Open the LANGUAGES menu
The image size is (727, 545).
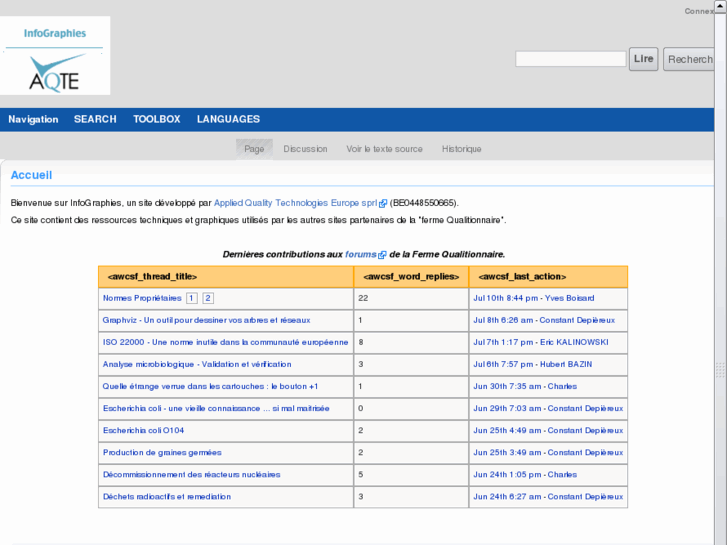point(228,119)
